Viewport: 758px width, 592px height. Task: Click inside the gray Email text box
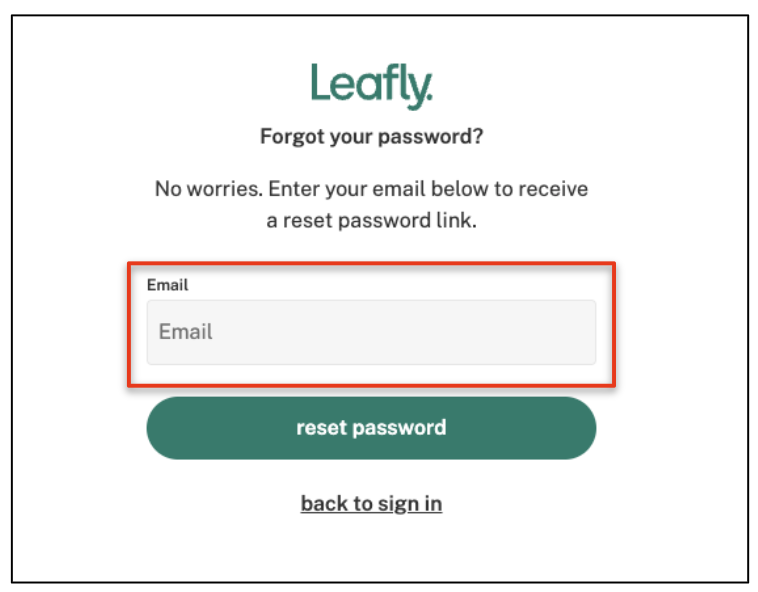click(371, 332)
